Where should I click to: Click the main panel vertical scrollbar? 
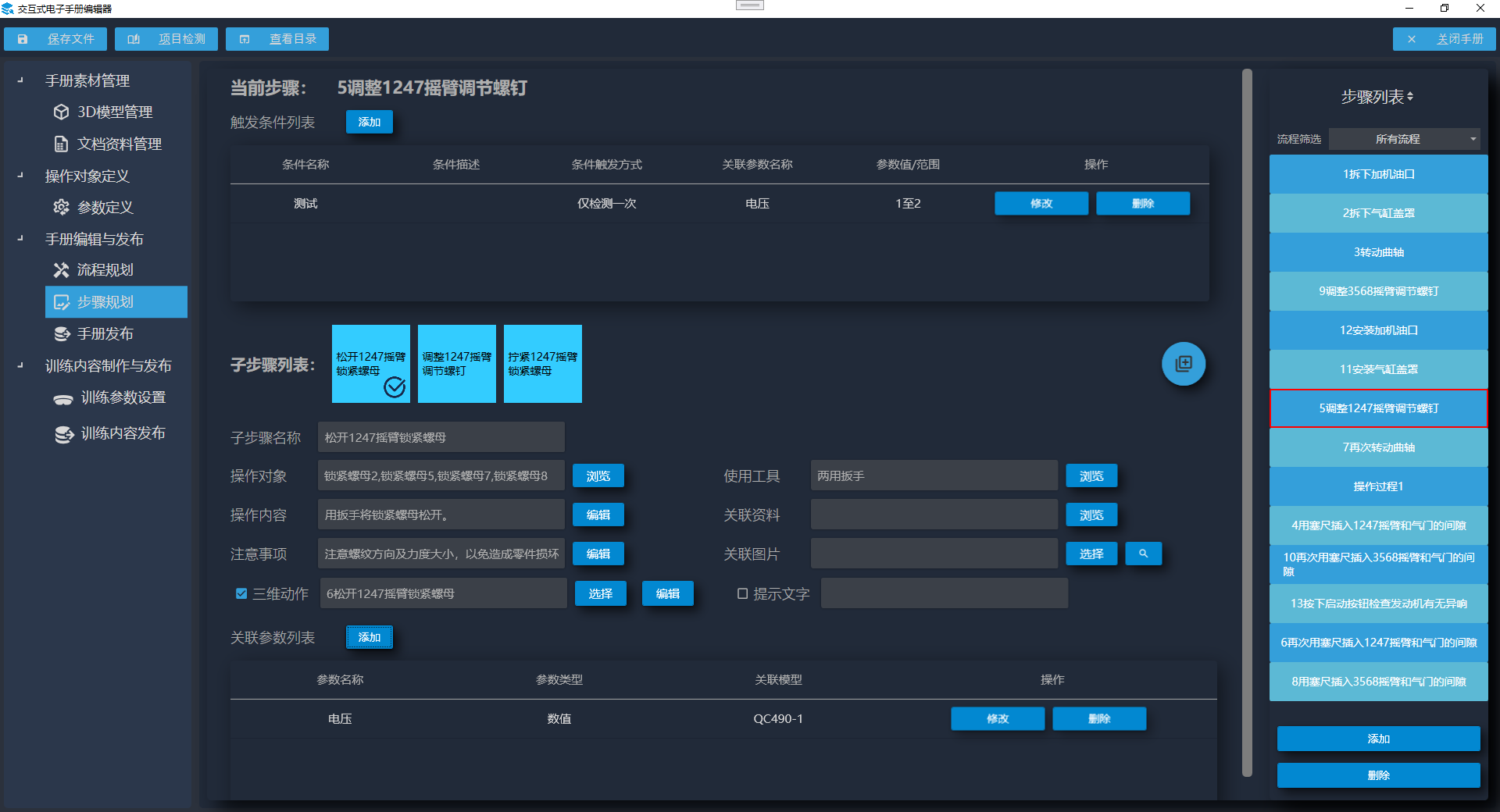[x=1247, y=422]
